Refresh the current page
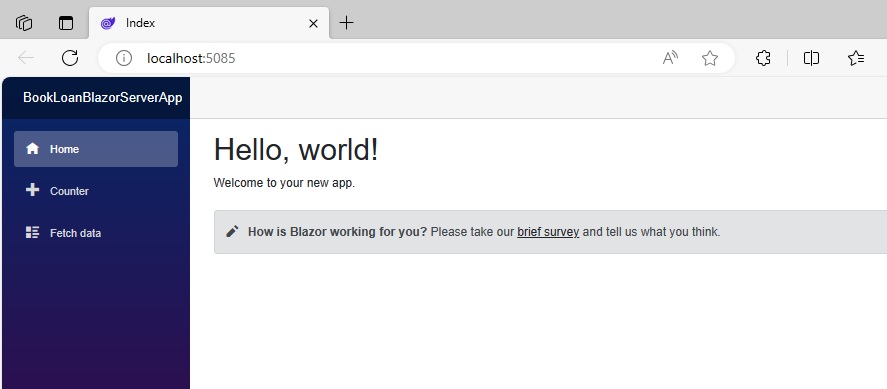Image resolution: width=887 pixels, height=389 pixels. tap(70, 58)
